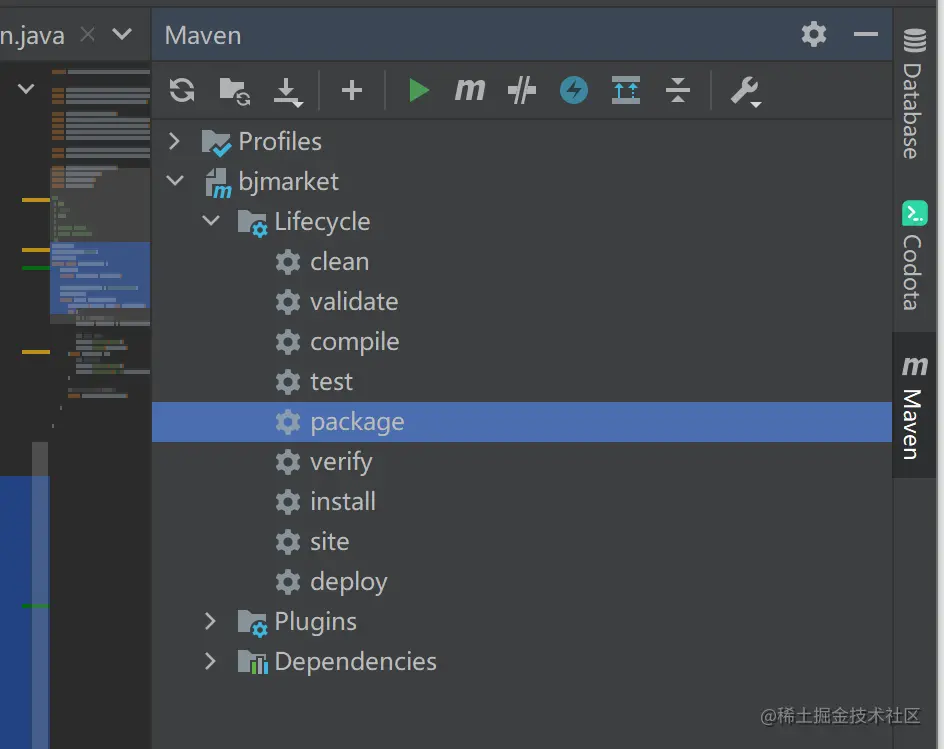The image size is (944, 749).
Task: Select the package lifecycle goal
Action: pos(521,422)
